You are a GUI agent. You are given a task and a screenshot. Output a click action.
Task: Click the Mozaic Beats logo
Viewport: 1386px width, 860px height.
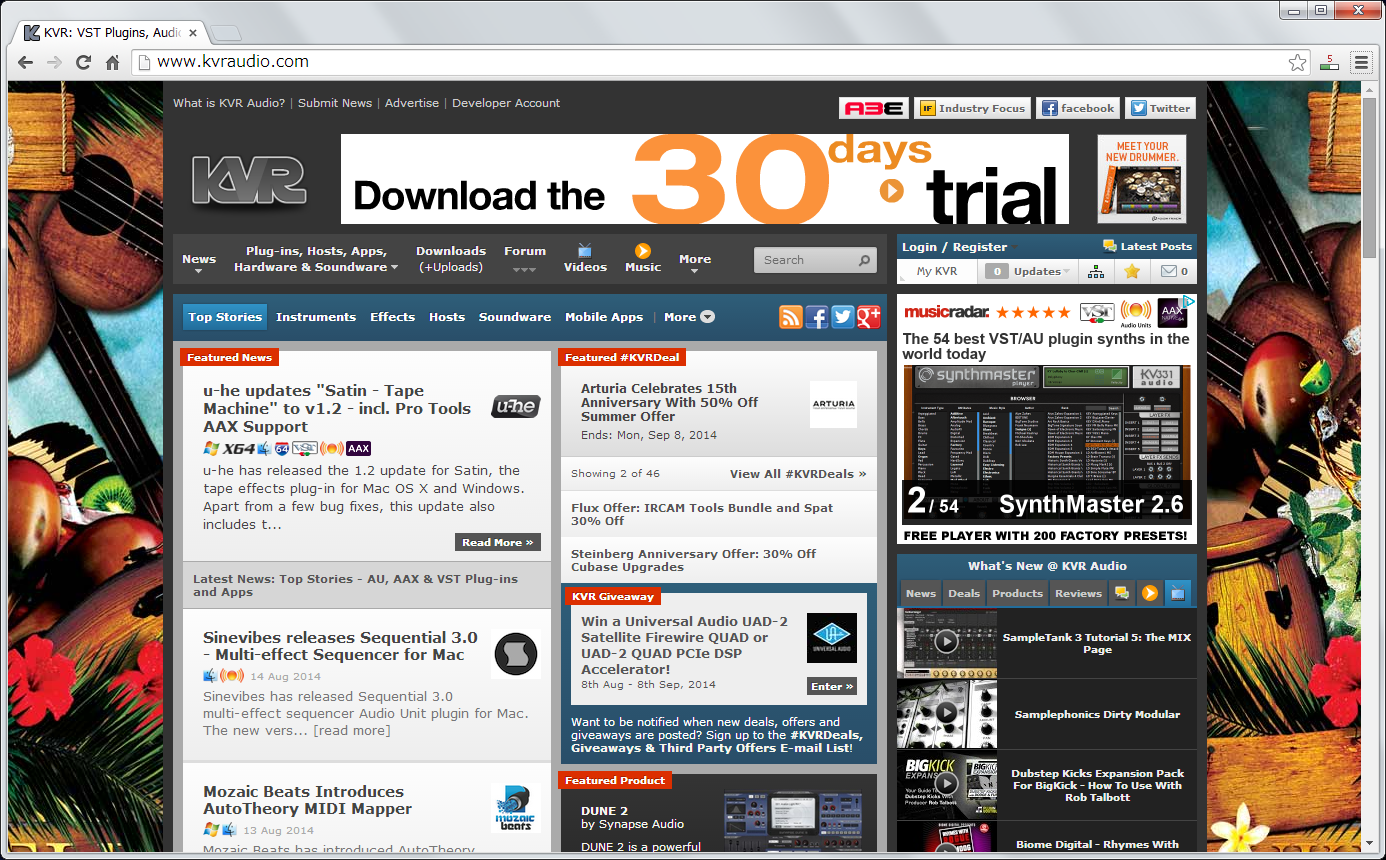tap(516, 808)
